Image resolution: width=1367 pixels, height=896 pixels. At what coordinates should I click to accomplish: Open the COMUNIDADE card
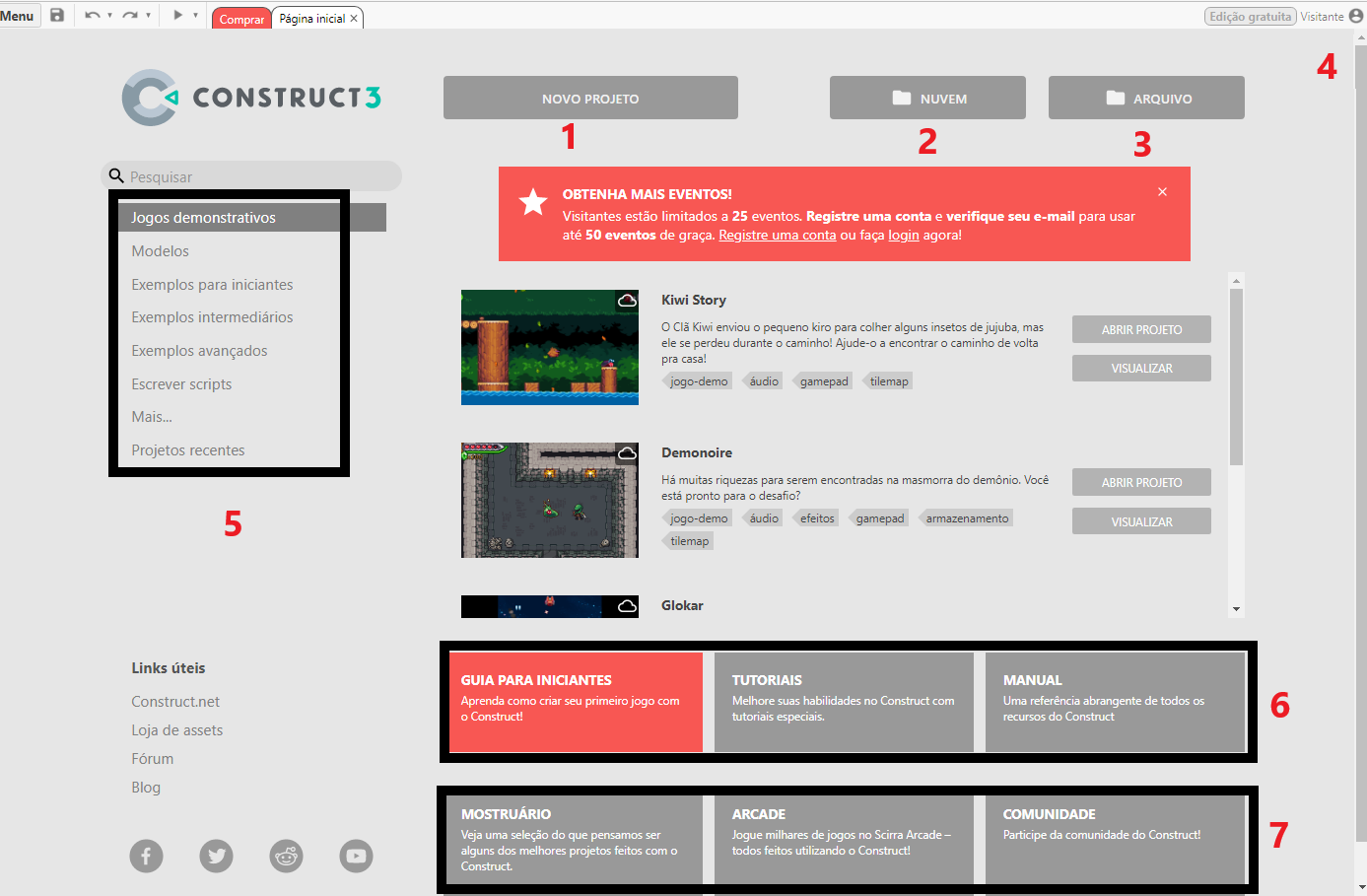1115,840
